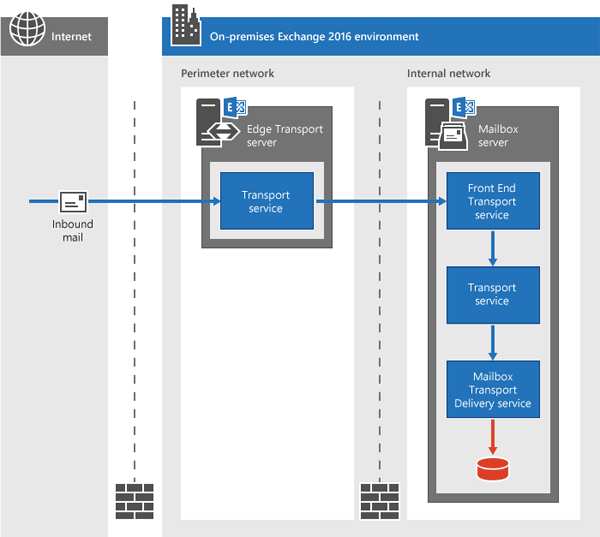Click the Exchange logo on the Edge Transport server

pyautogui.click(x=235, y=108)
